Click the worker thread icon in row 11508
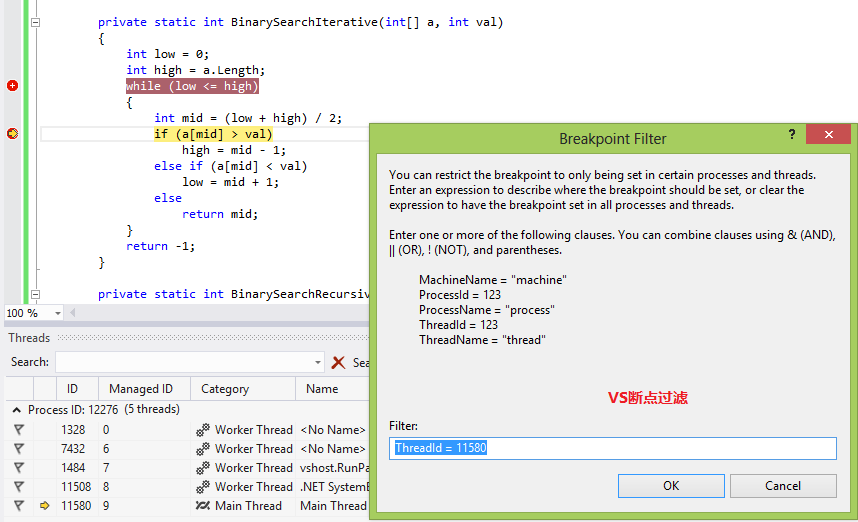Image resolution: width=858 pixels, height=522 pixels. 203,486
